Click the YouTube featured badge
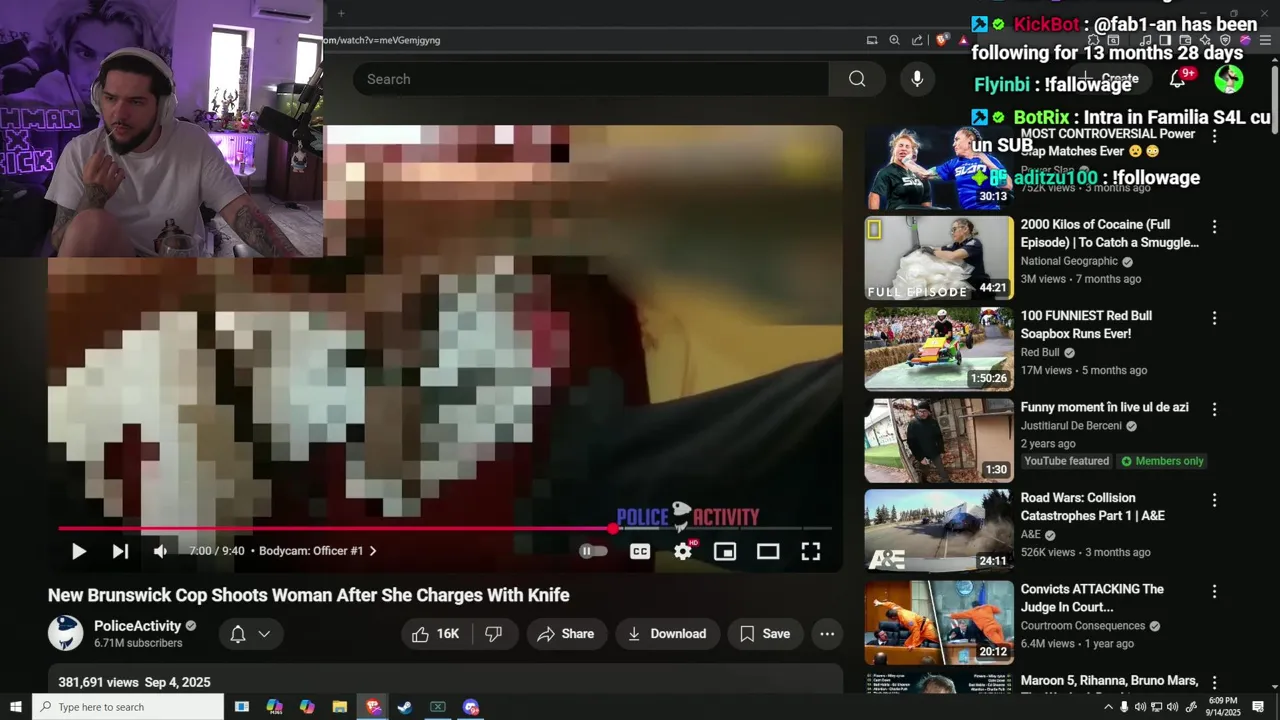The height and width of the screenshot is (720, 1280). [x=1066, y=461]
